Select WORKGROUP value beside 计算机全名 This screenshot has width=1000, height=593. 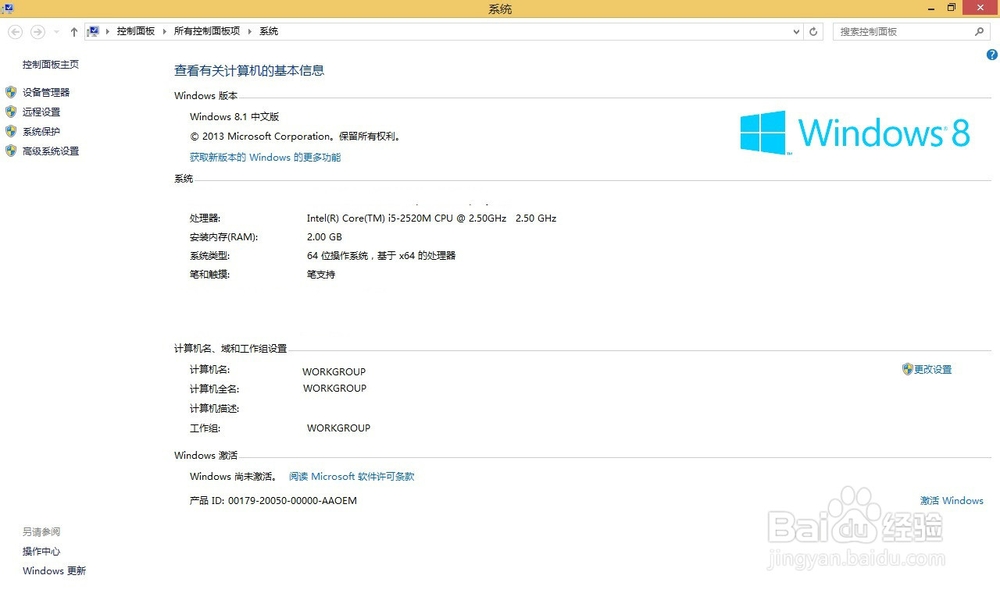pos(334,388)
